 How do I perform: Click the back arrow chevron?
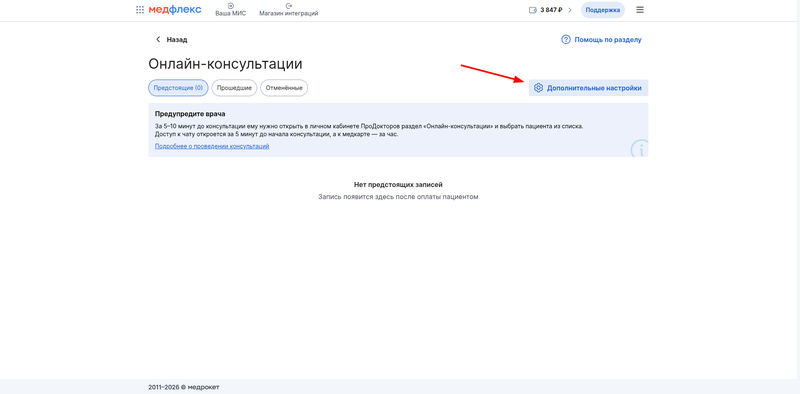(158, 39)
